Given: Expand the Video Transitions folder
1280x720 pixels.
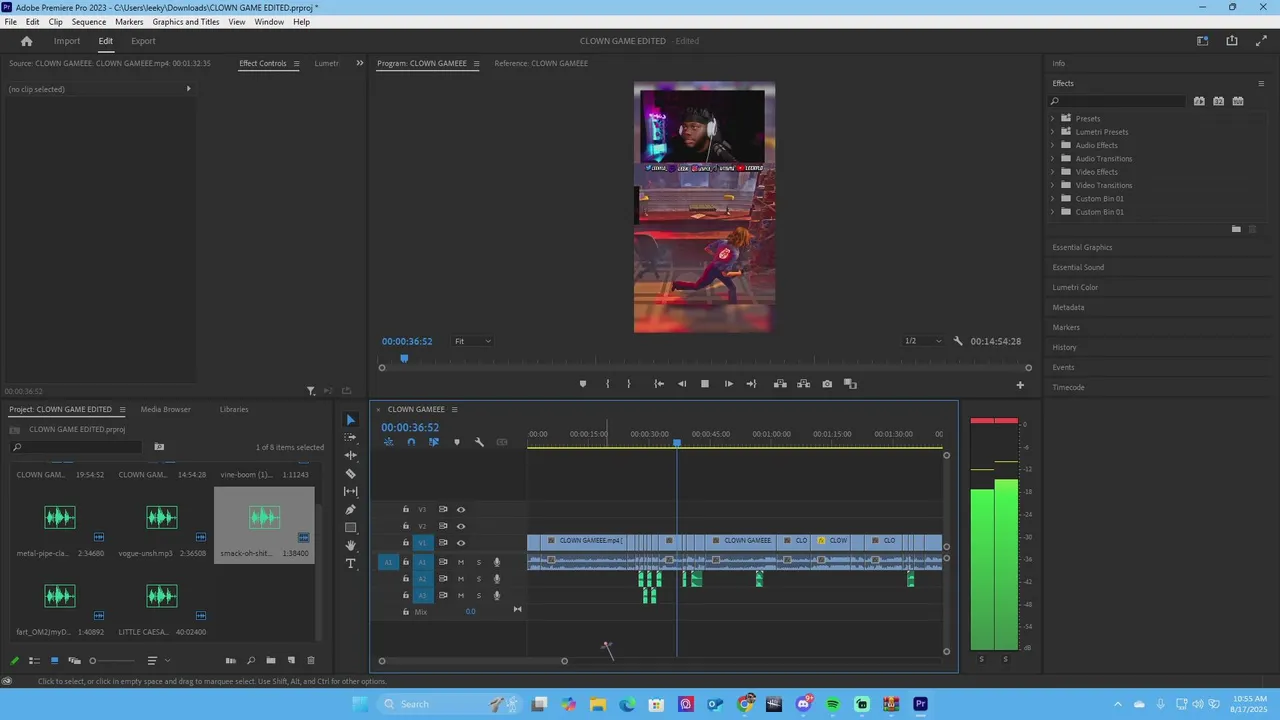Looking at the screenshot, I should [1052, 185].
